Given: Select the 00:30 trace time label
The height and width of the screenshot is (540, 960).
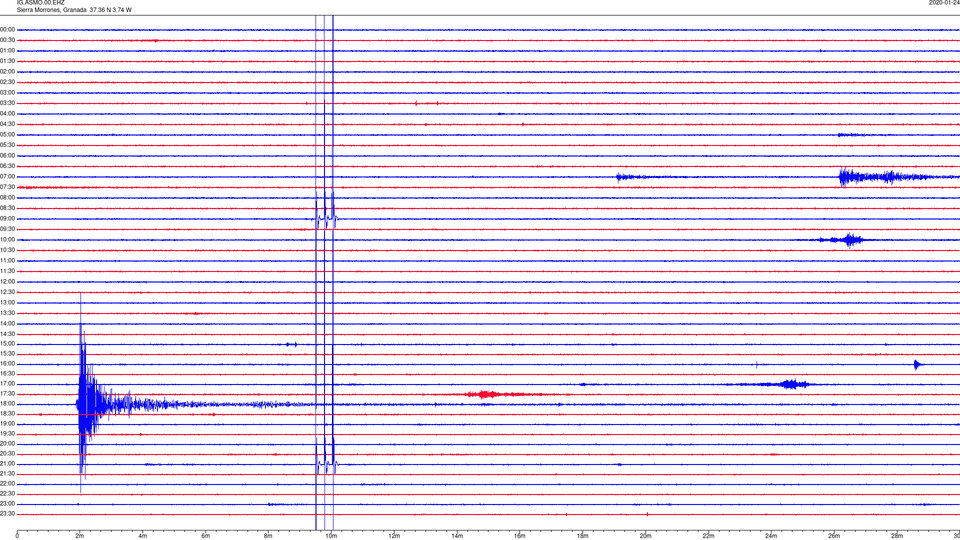Looking at the screenshot, I should coord(8,40).
